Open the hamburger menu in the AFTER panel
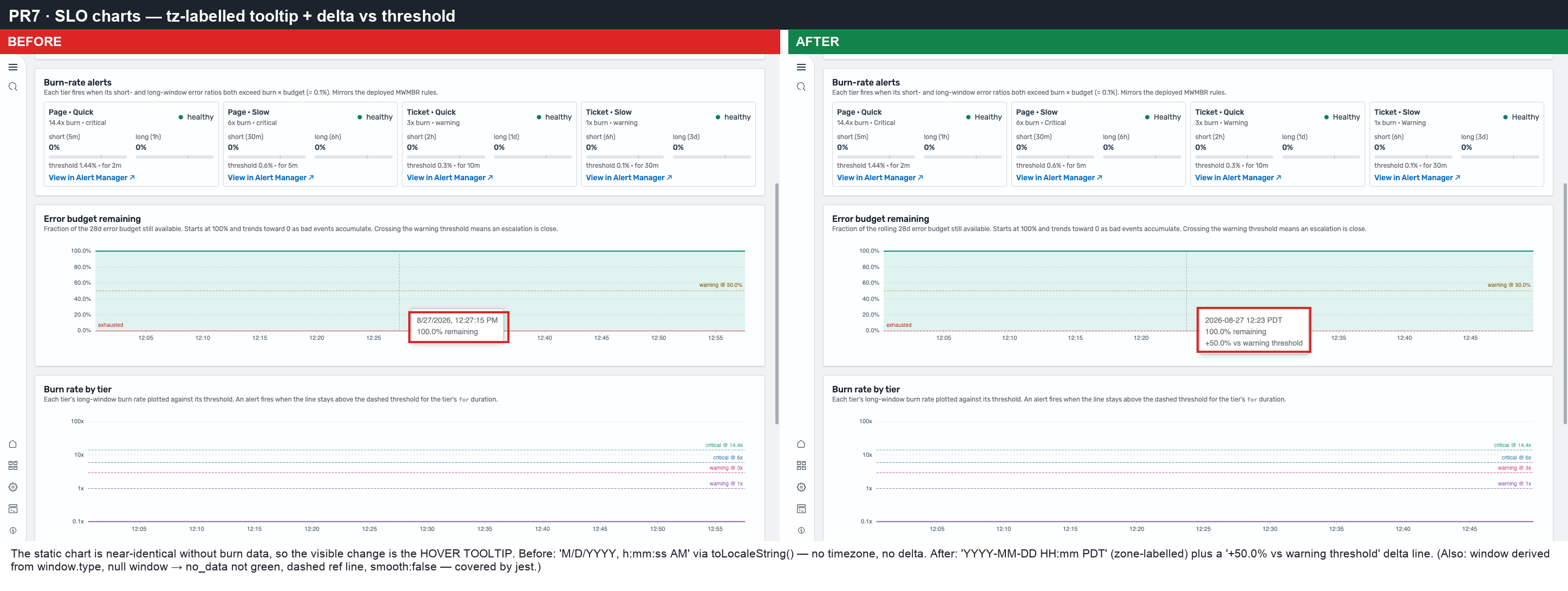 click(801, 67)
